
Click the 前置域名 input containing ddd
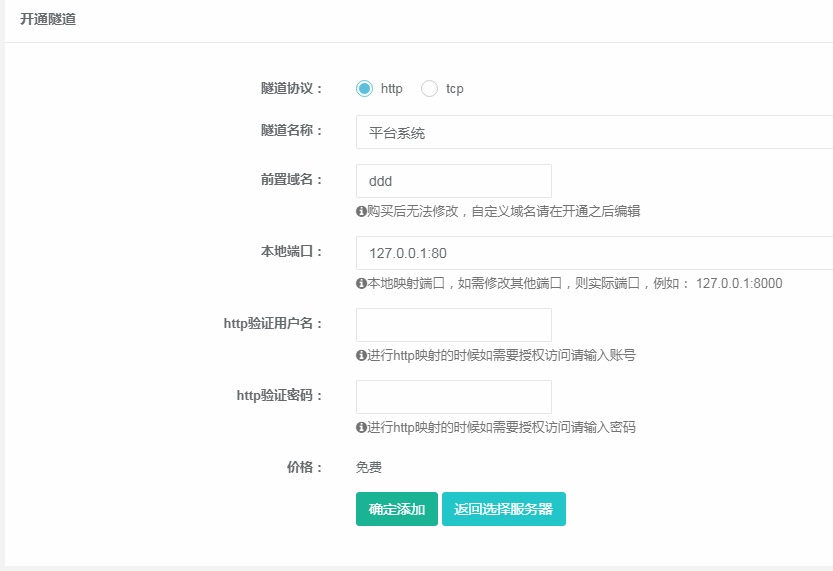(x=454, y=181)
